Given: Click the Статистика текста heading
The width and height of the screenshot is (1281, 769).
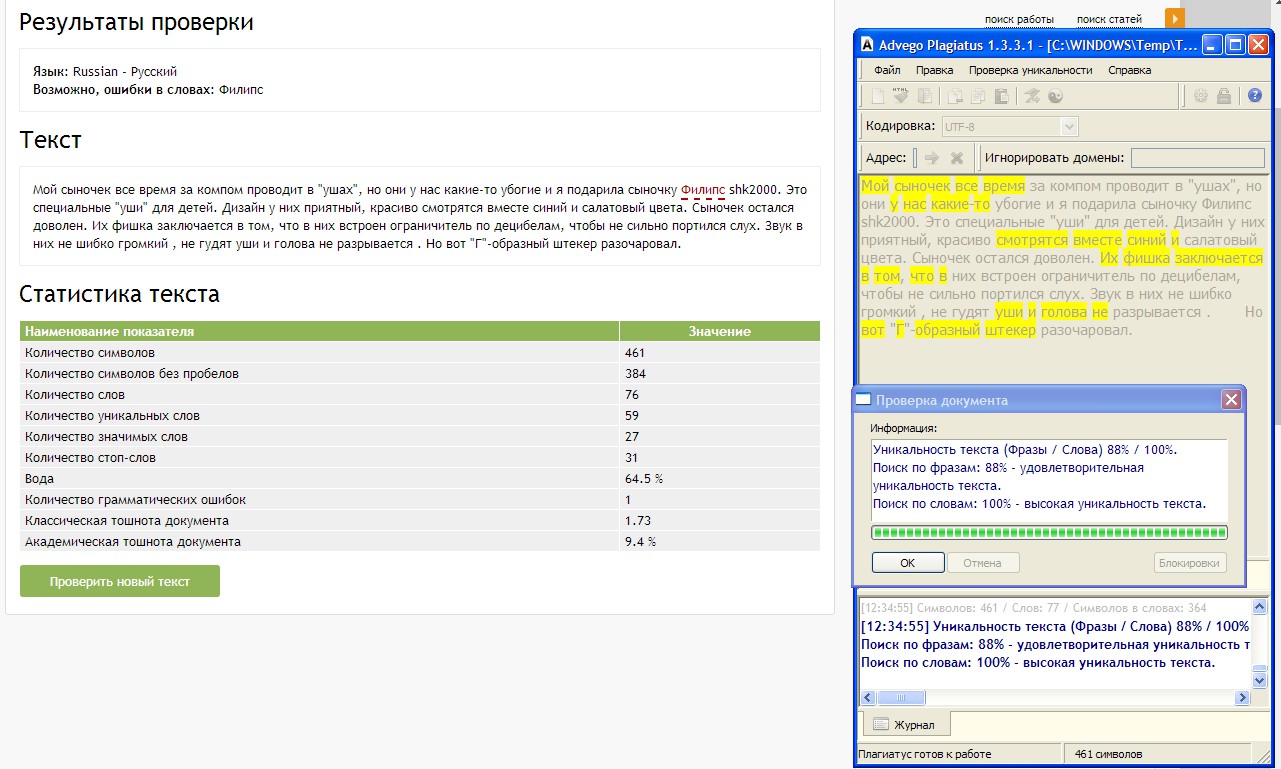Looking at the screenshot, I should 120,294.
